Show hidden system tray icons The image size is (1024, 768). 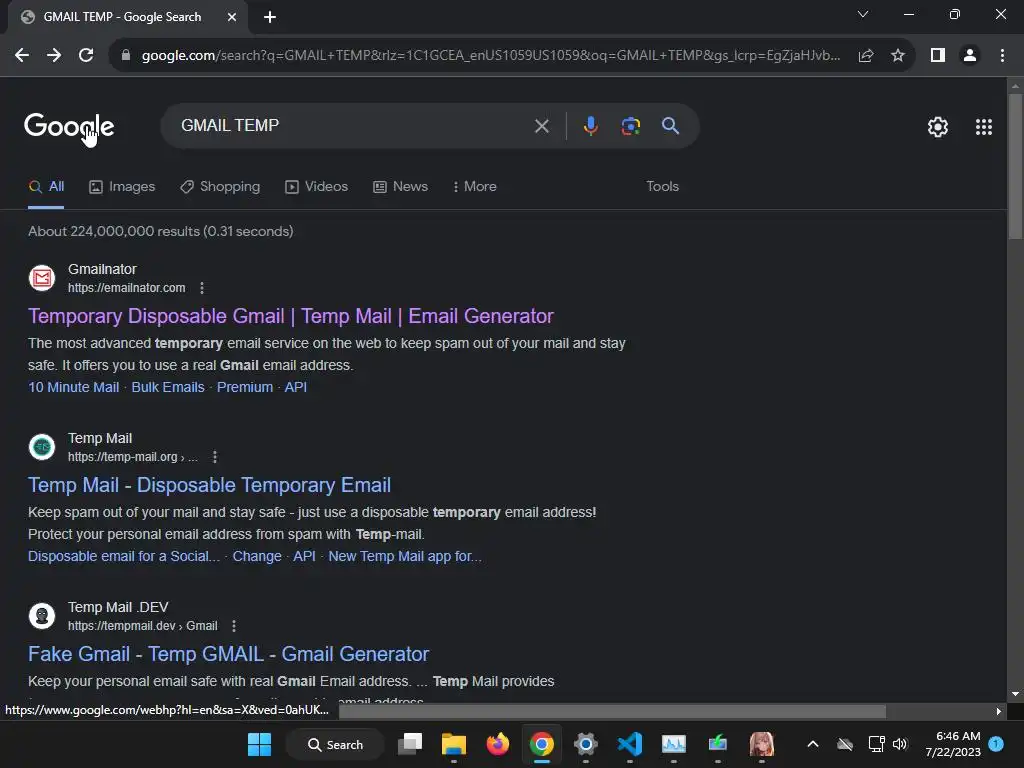pos(812,744)
